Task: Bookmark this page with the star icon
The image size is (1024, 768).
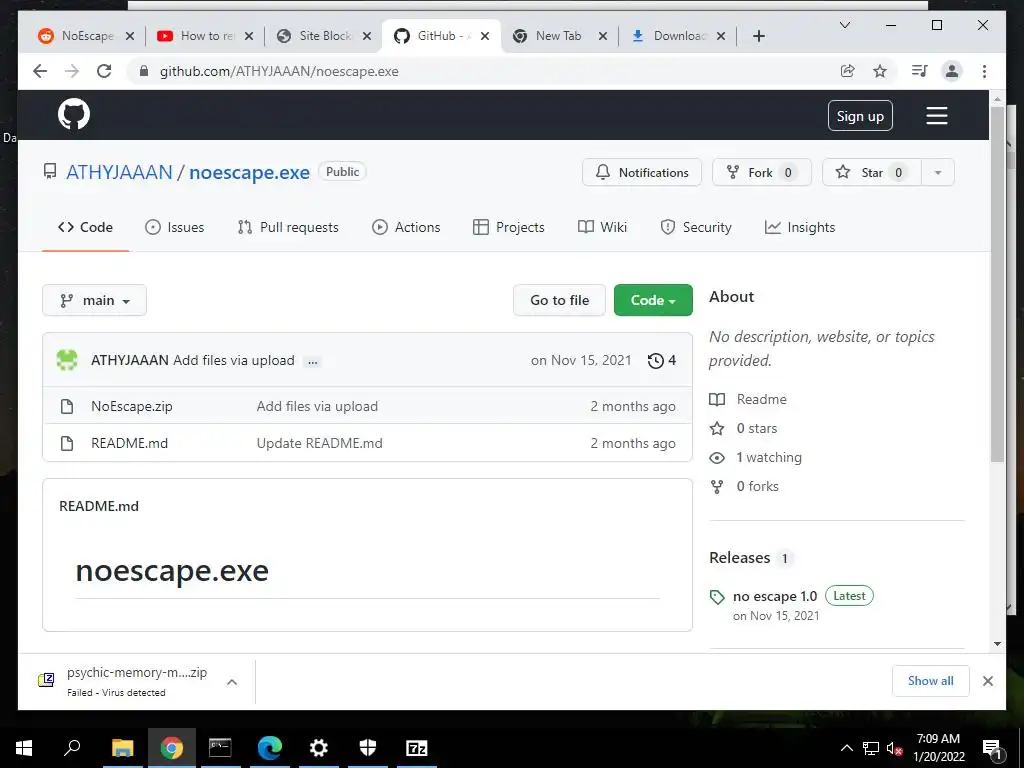Action: point(880,71)
